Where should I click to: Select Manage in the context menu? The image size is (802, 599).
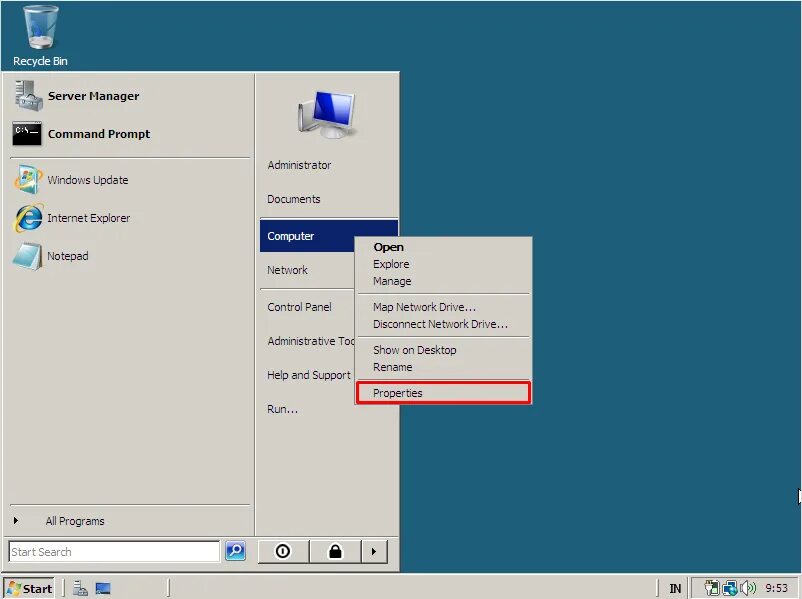[392, 281]
